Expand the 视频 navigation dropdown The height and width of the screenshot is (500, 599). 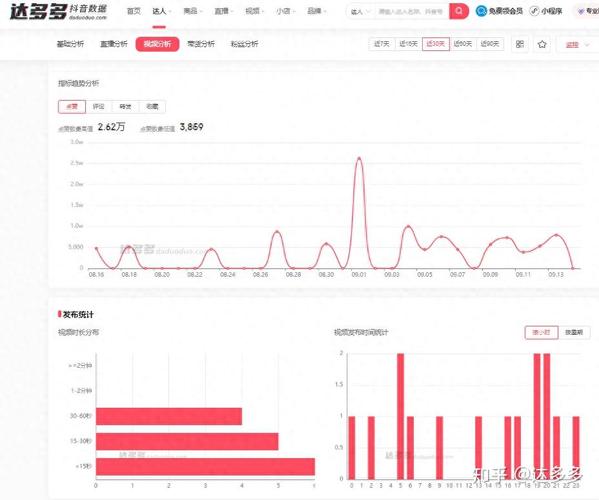(254, 11)
